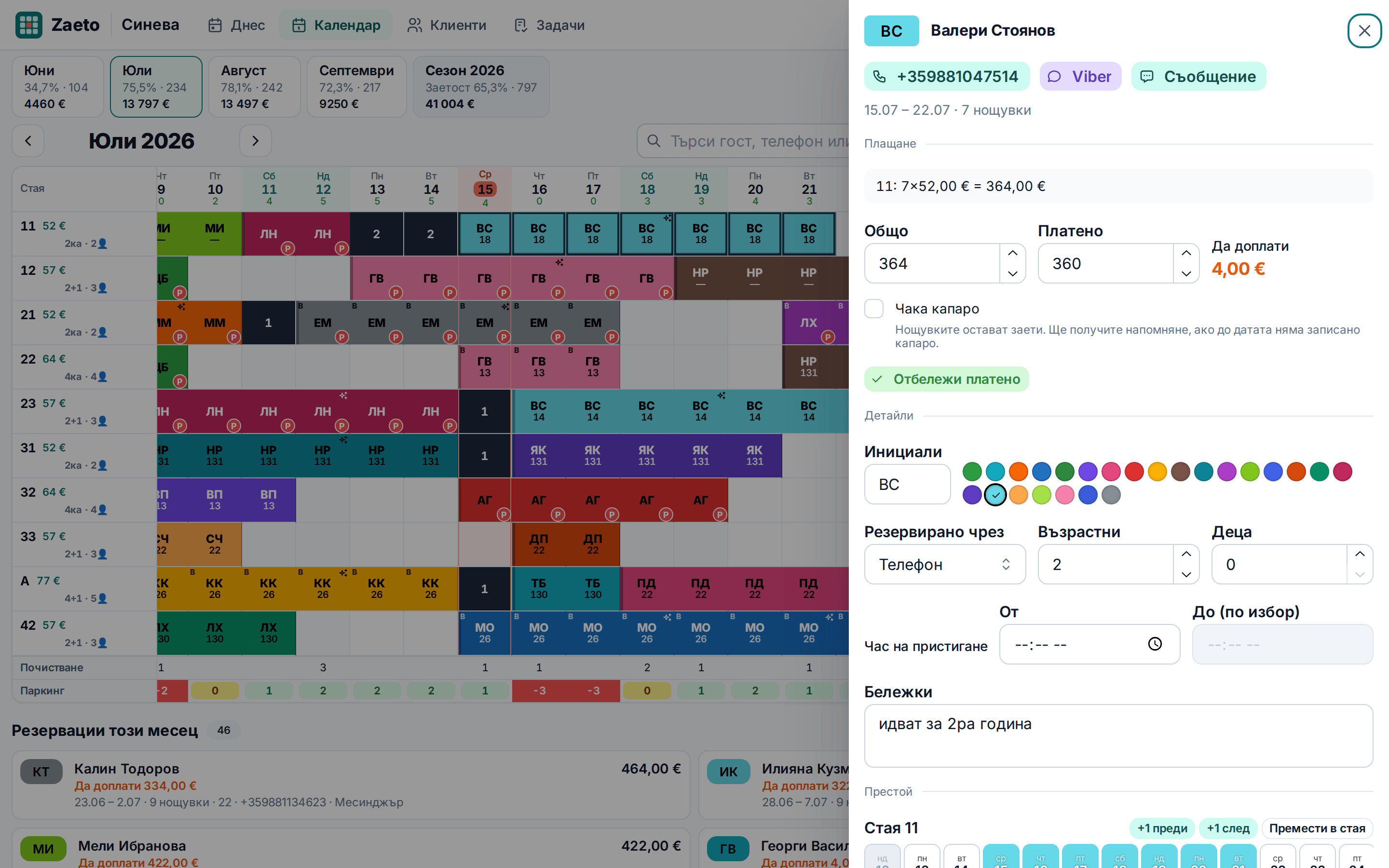This screenshot has height=868, width=1389.
Task: Go to previous month arrow
Action: pyautogui.click(x=28, y=141)
